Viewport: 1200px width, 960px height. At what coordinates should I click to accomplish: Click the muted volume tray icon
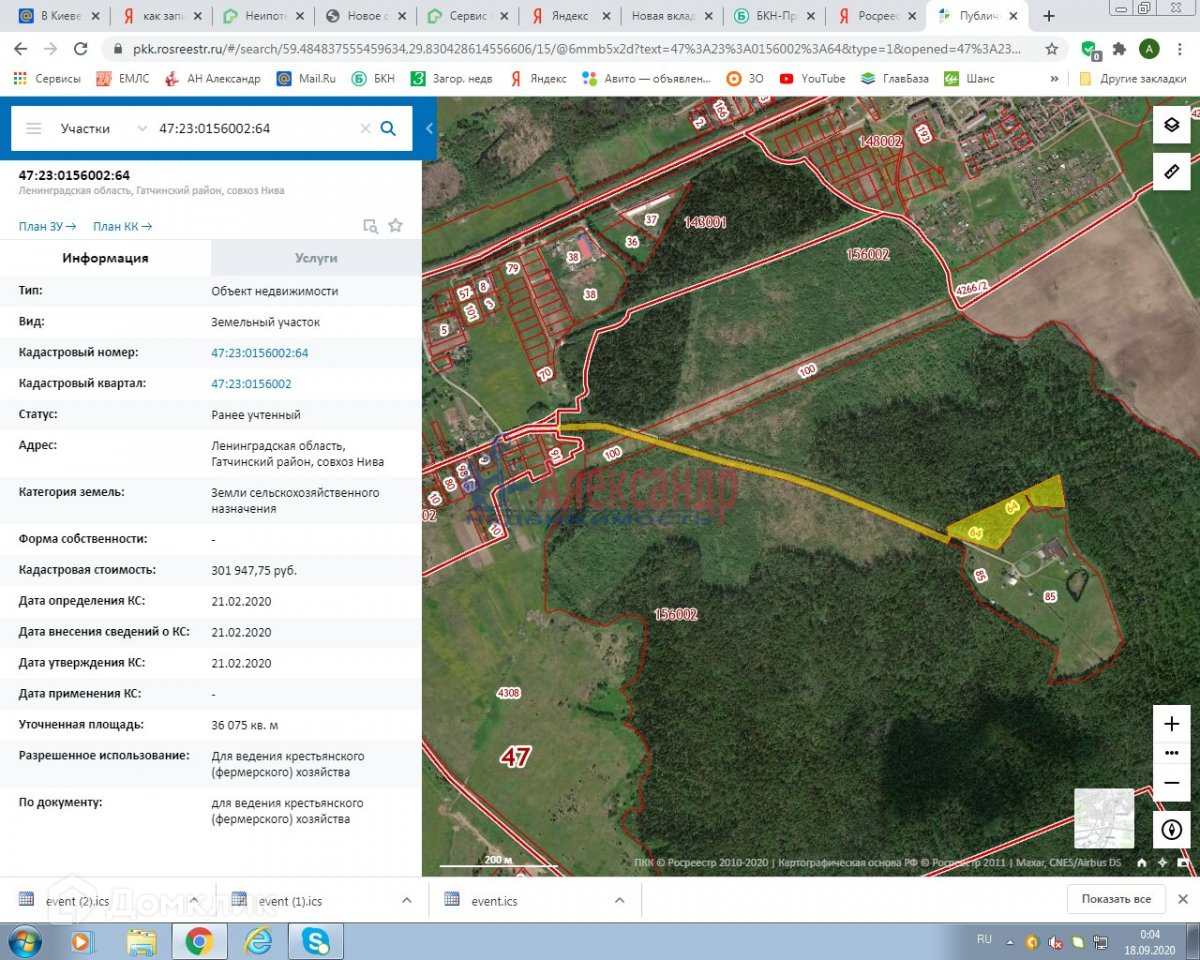click(1056, 942)
